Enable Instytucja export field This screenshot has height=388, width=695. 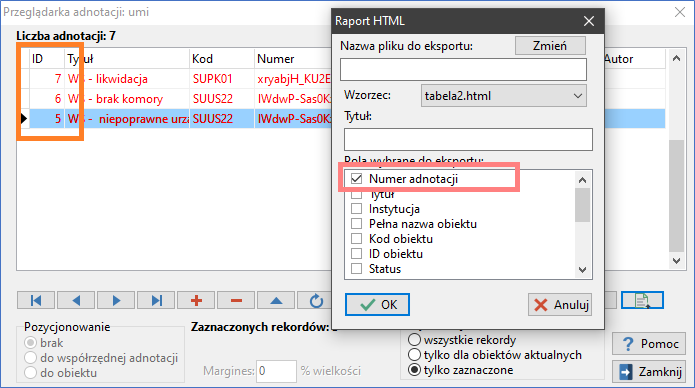coord(356,209)
